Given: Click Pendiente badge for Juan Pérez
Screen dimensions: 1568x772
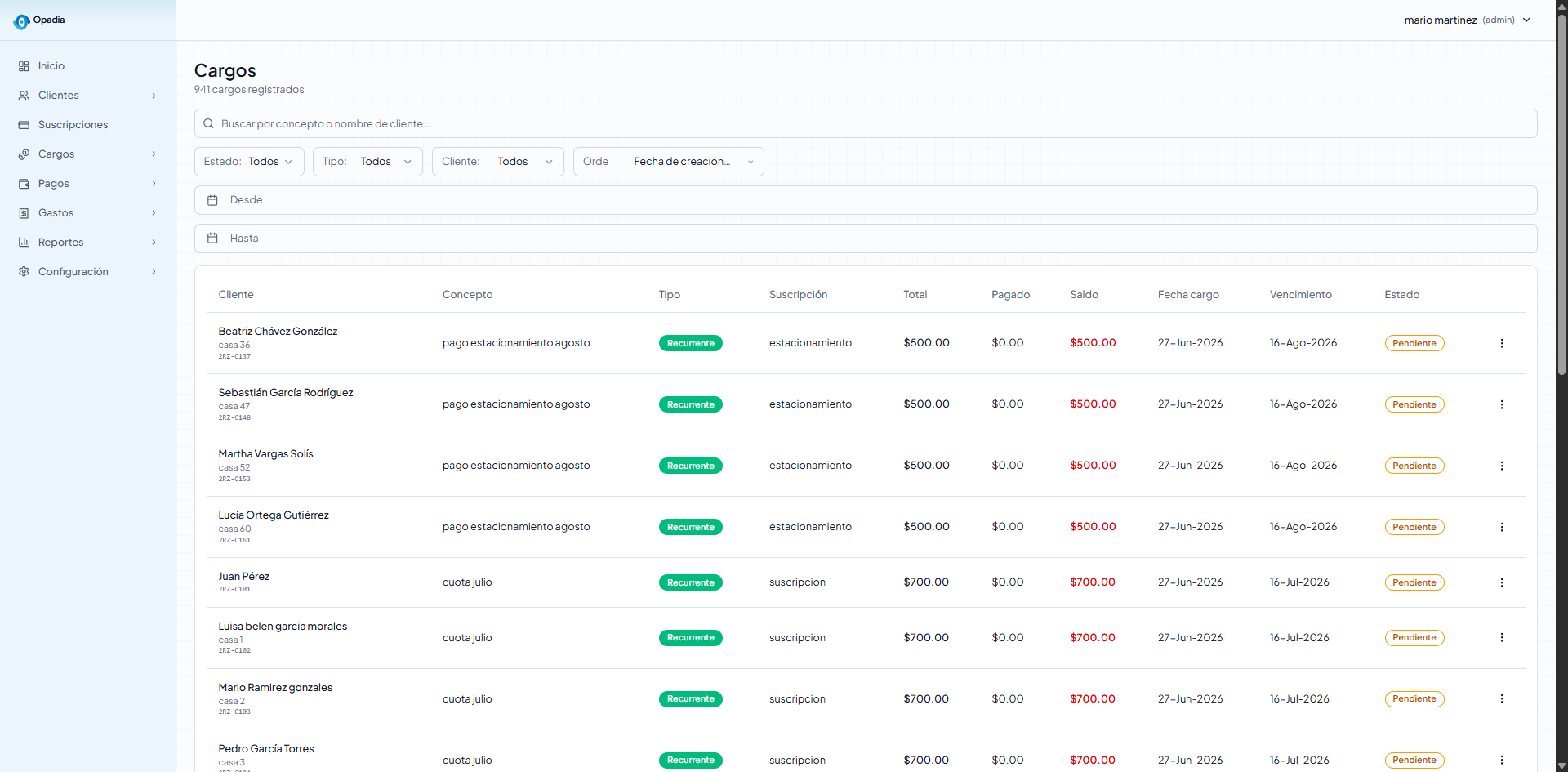Looking at the screenshot, I should click(x=1414, y=582).
